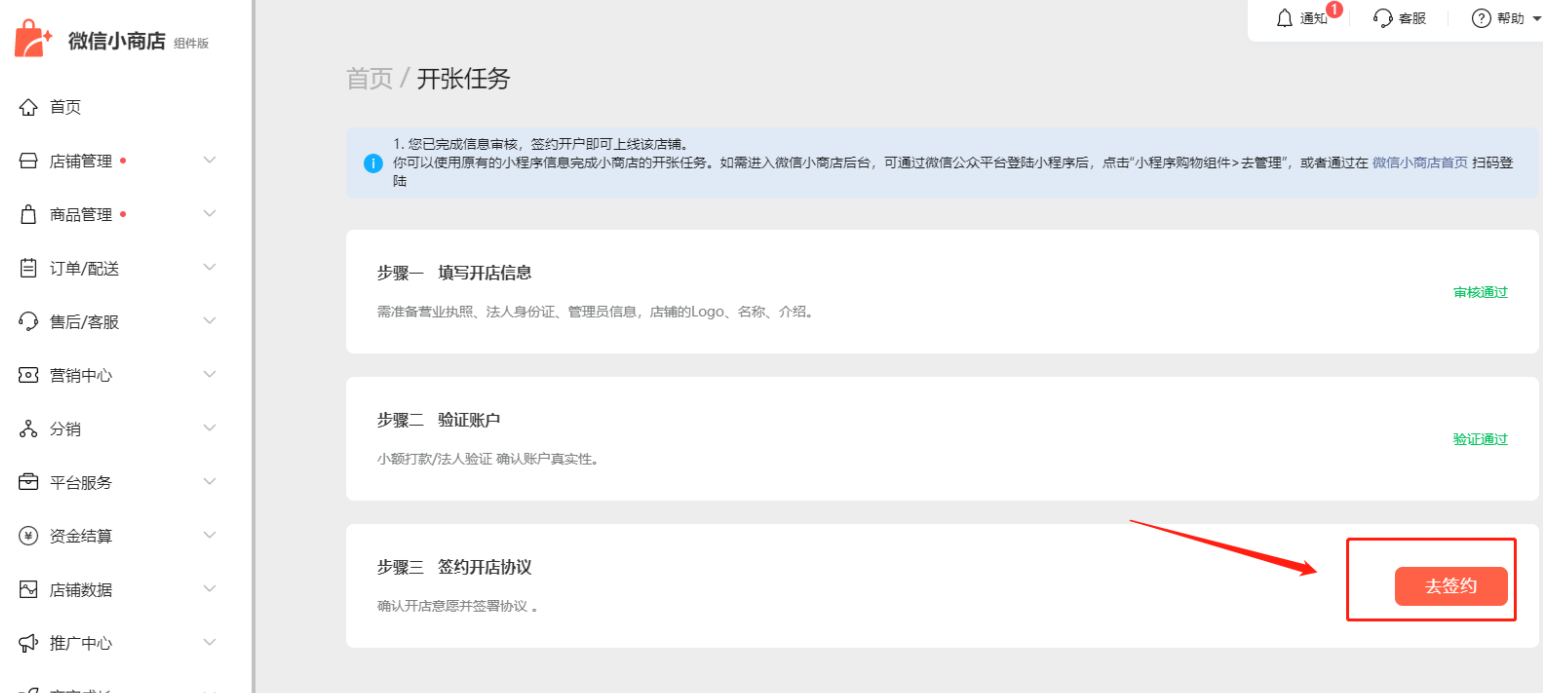Click the blue info icon in notice banner

(x=373, y=163)
